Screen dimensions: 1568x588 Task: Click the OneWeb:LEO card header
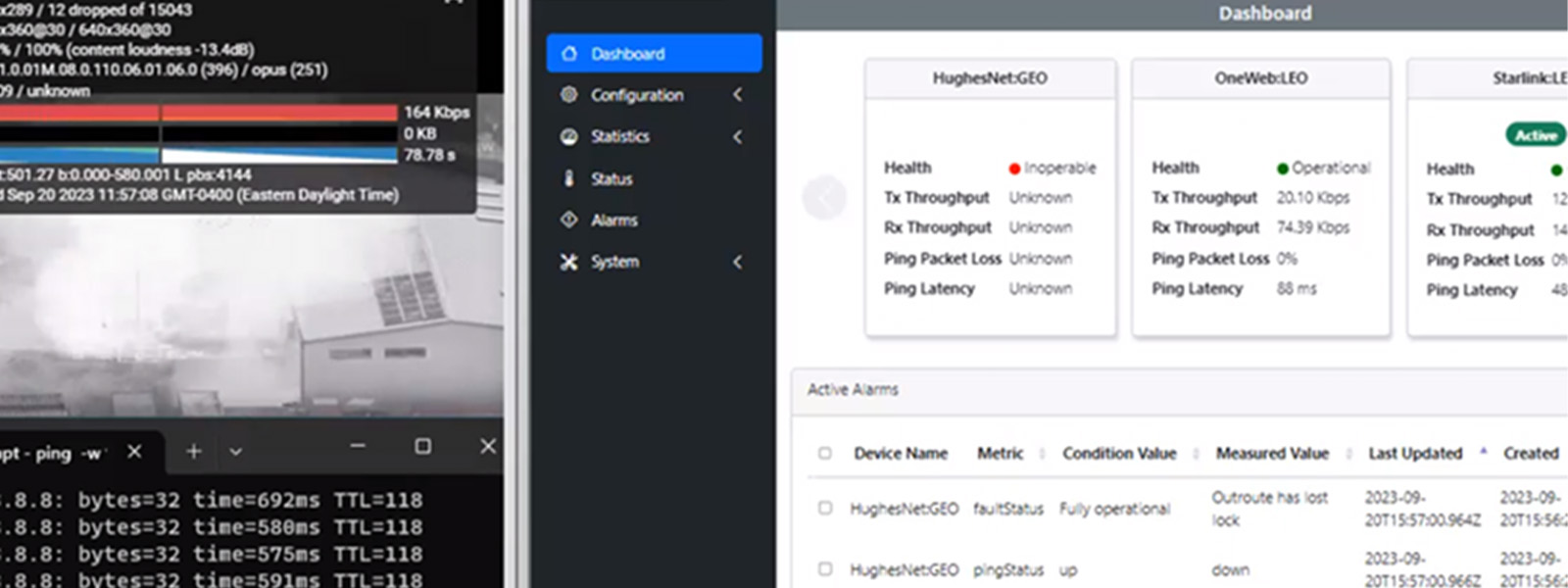click(1260, 78)
